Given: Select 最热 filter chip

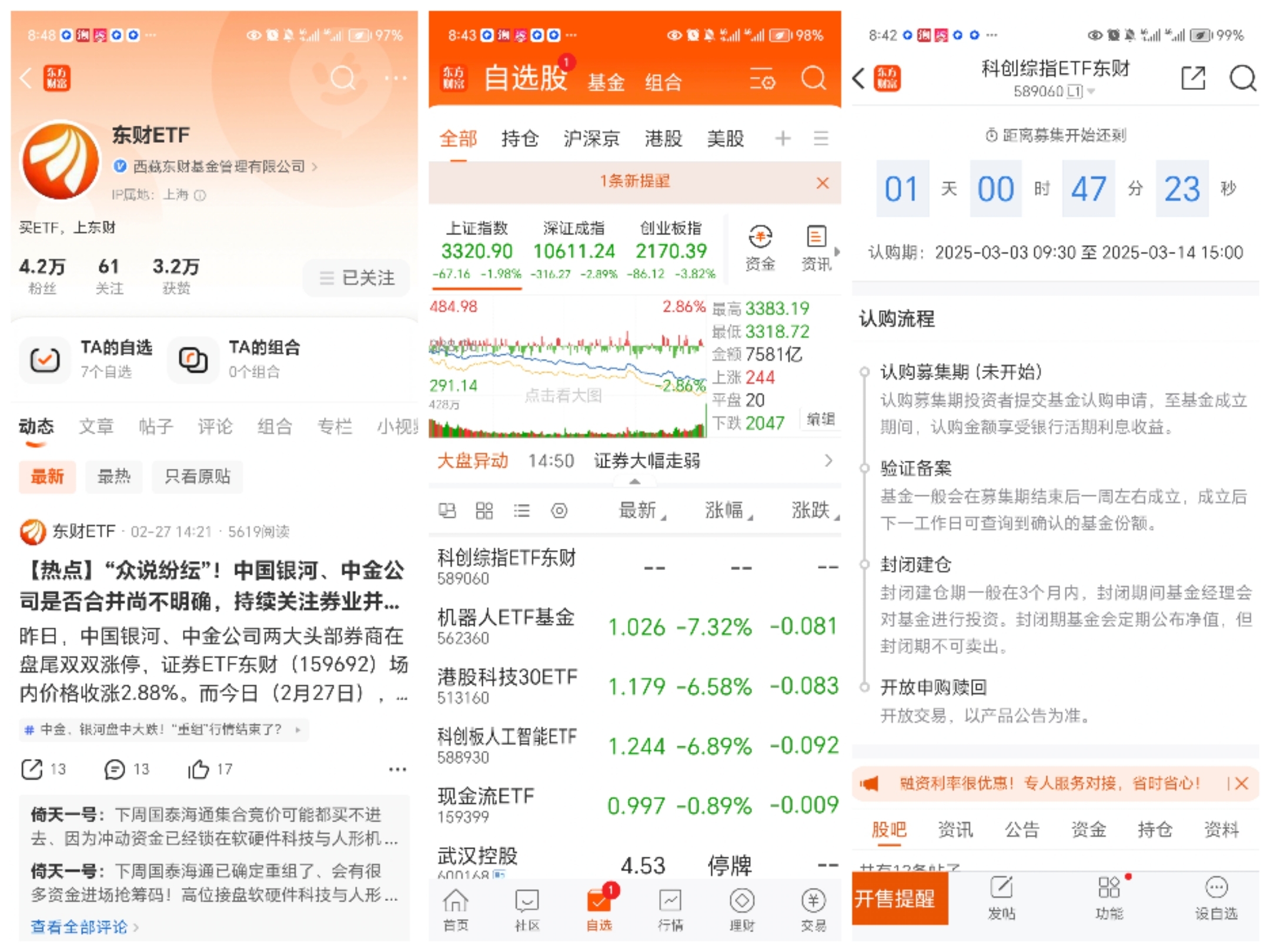Looking at the screenshot, I should 113,477.
